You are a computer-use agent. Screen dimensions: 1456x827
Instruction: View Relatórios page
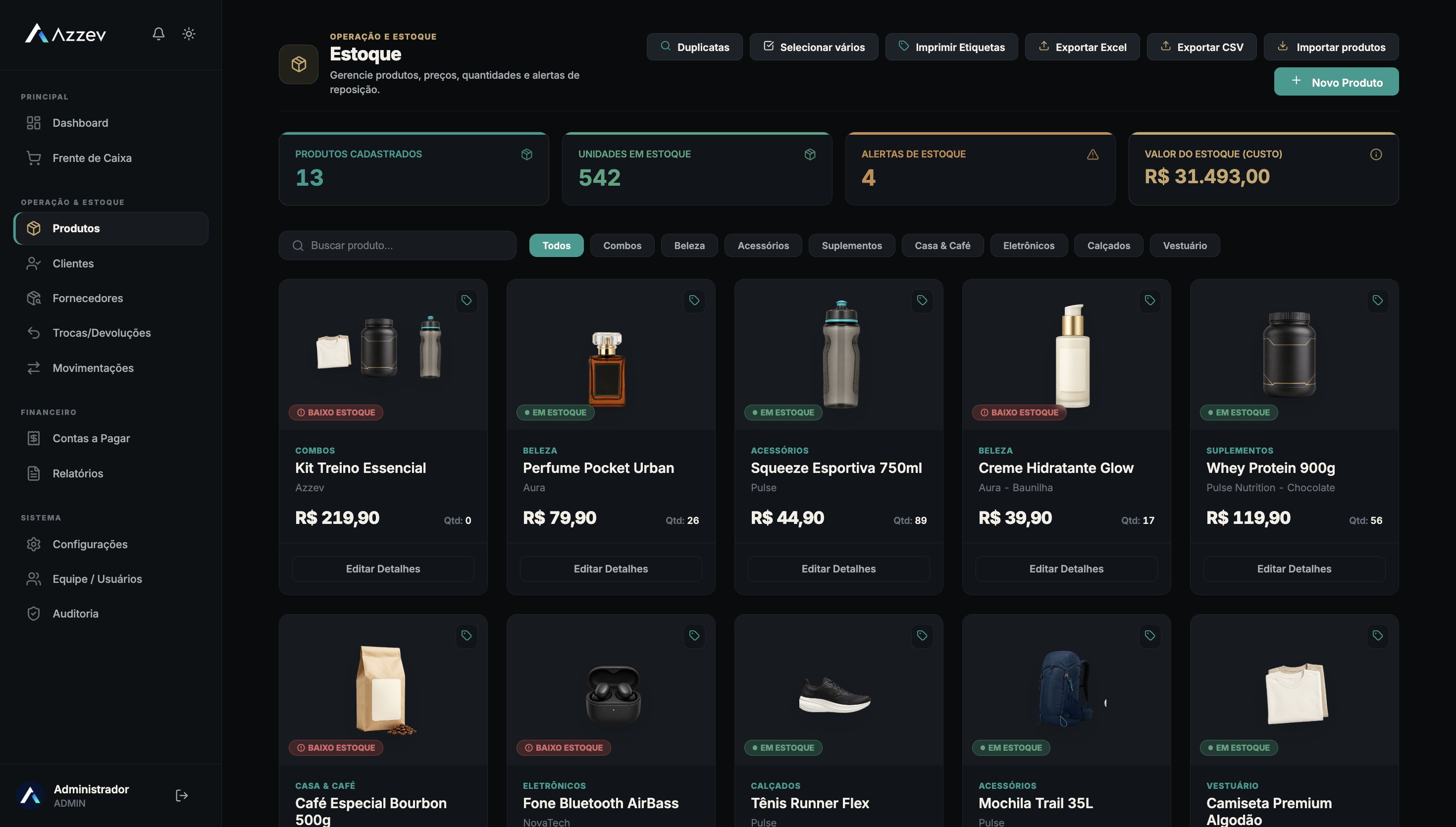pyautogui.click(x=111, y=474)
